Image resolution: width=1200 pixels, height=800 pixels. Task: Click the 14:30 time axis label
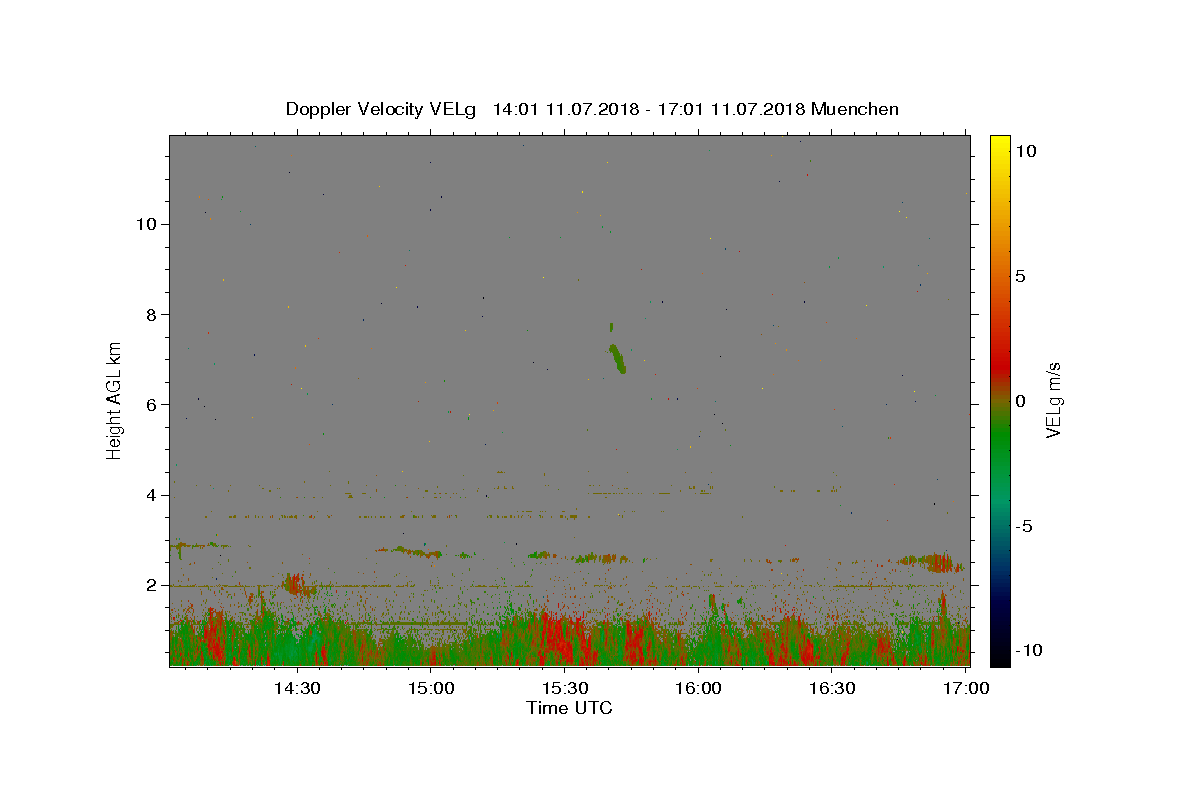coord(297,688)
